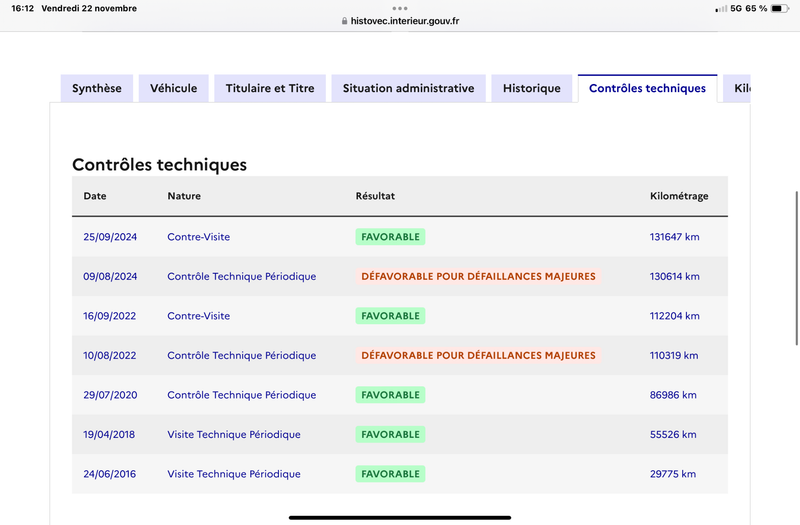
Task: Select the 131647 km mileage entry
Action: 674,237
